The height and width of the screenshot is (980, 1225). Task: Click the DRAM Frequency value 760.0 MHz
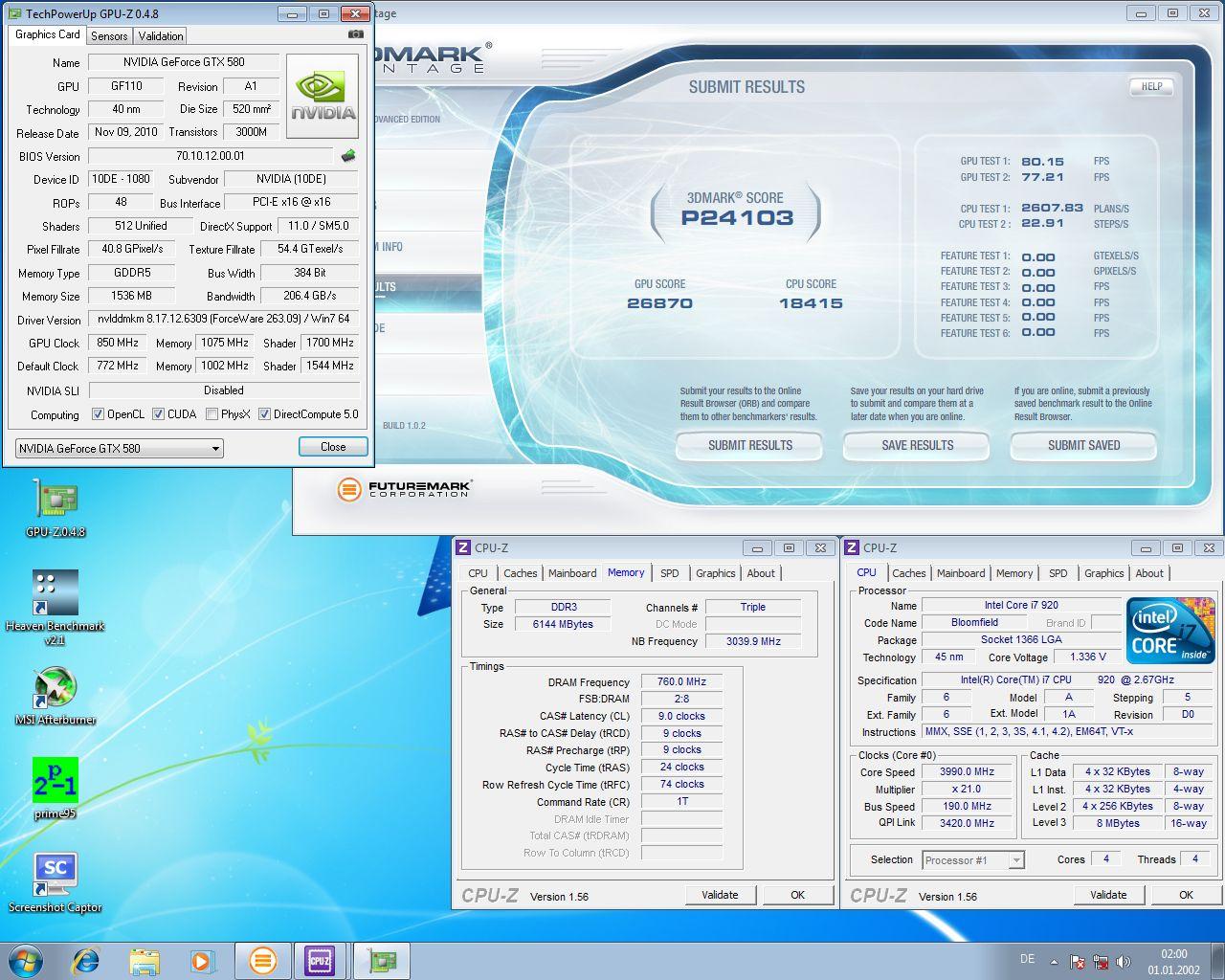681,682
